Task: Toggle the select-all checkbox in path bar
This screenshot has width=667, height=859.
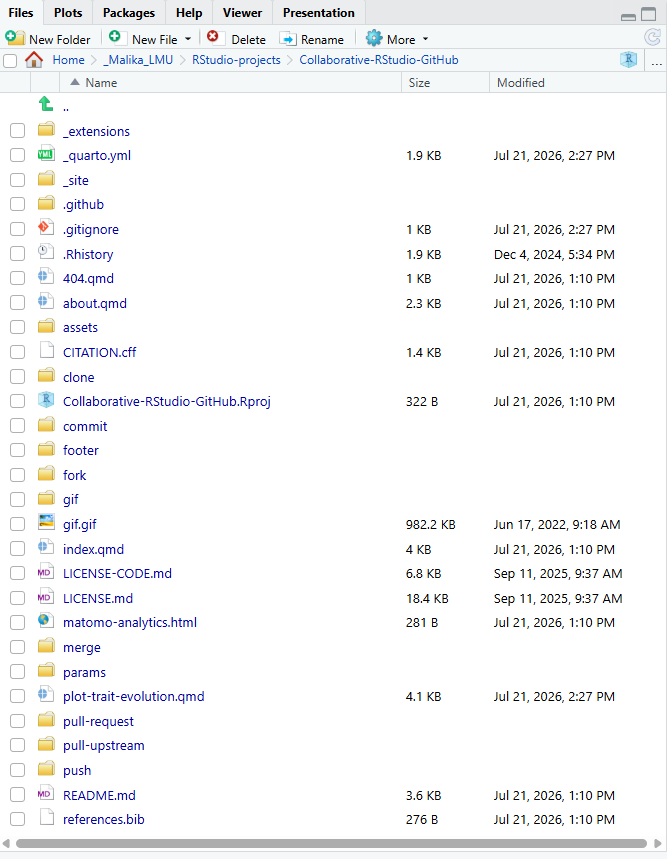Action: click(10, 60)
